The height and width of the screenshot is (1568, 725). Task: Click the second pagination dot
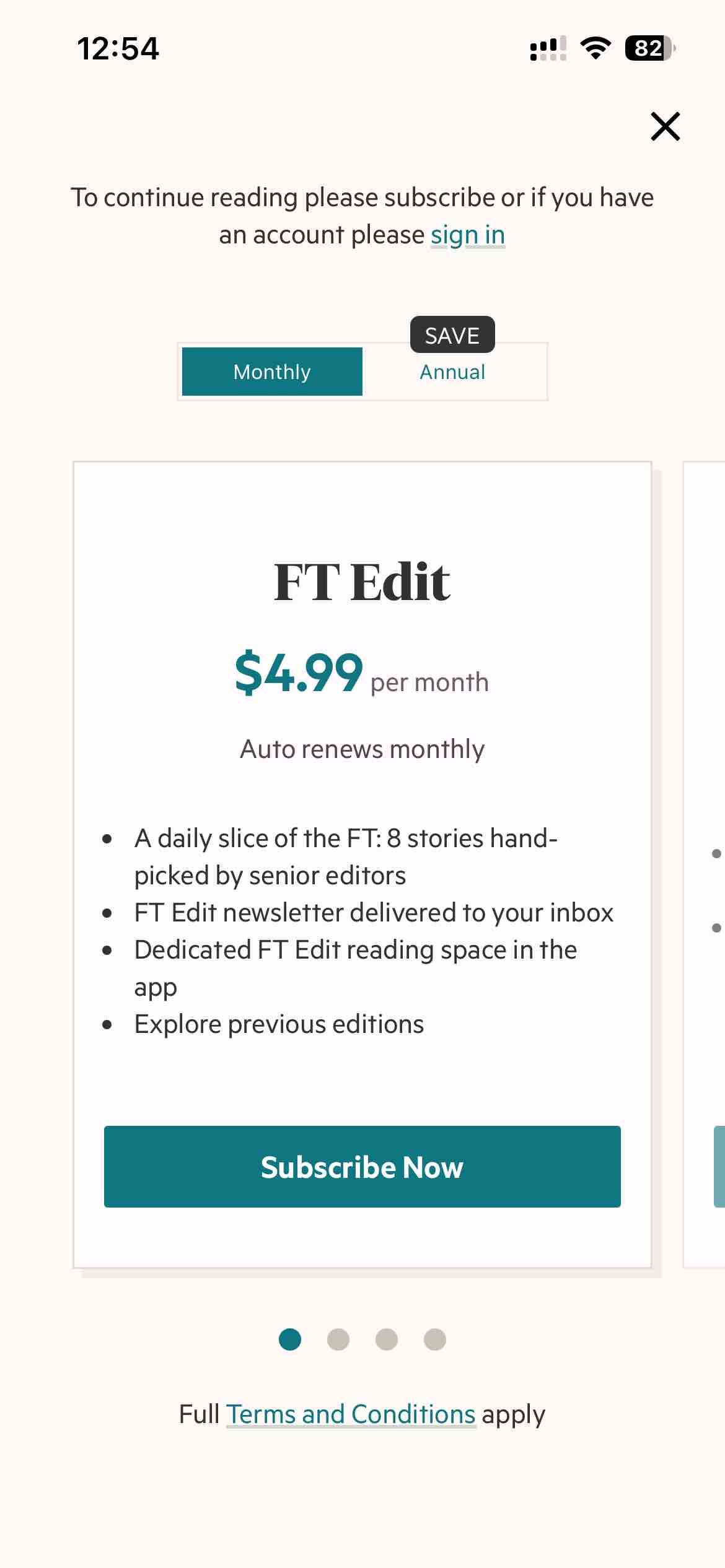pyautogui.click(x=338, y=1339)
